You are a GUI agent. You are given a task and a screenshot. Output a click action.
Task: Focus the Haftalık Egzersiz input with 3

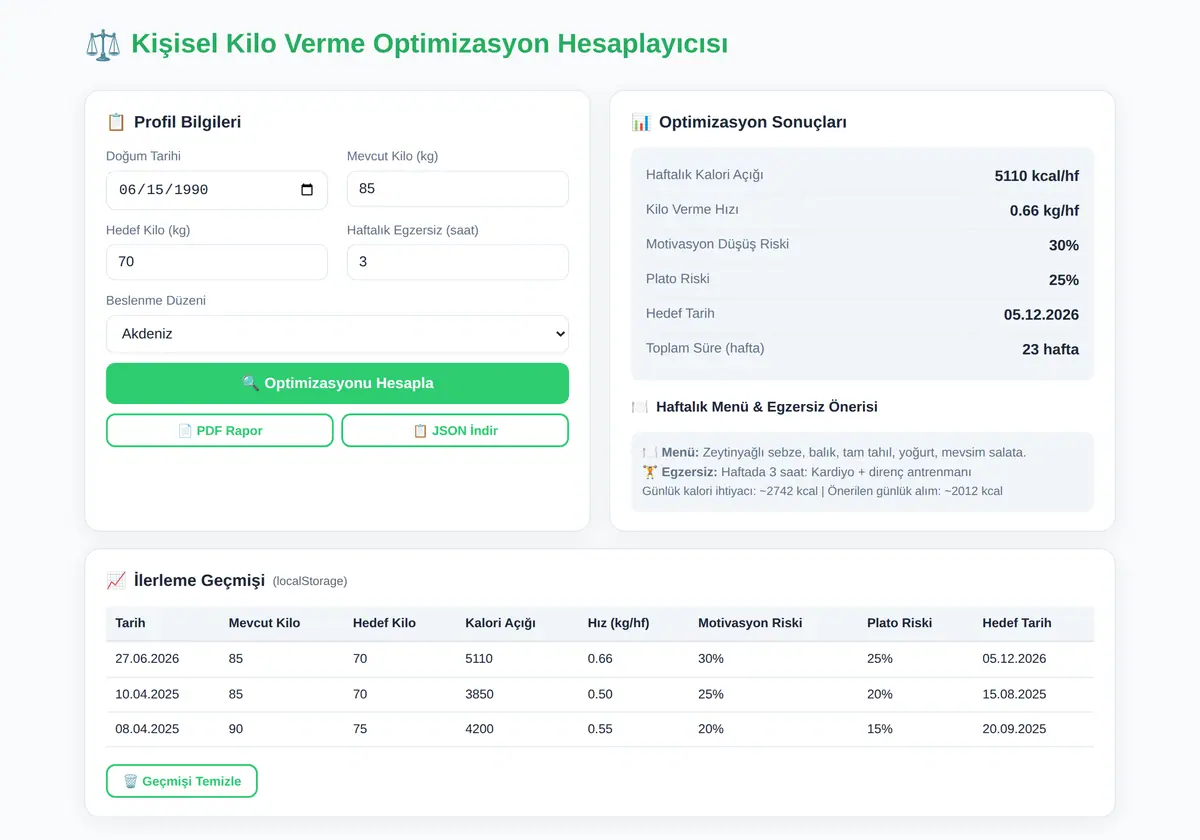[458, 262]
